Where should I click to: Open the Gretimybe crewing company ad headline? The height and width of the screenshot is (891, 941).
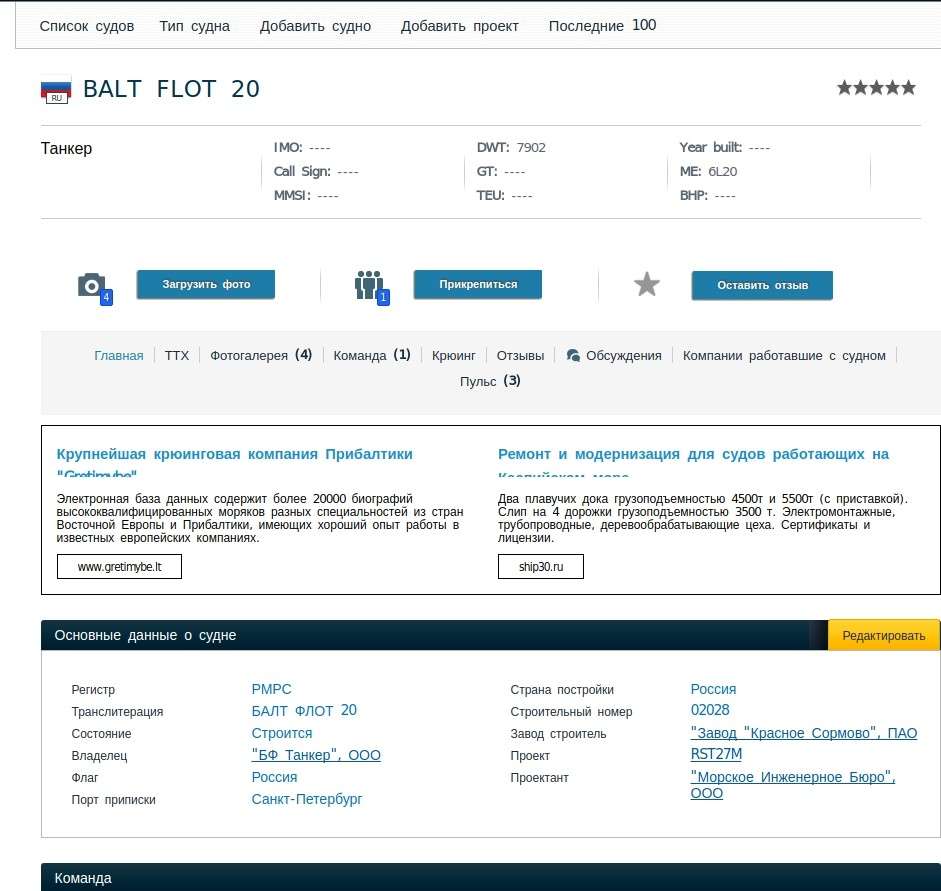[x=235, y=461]
